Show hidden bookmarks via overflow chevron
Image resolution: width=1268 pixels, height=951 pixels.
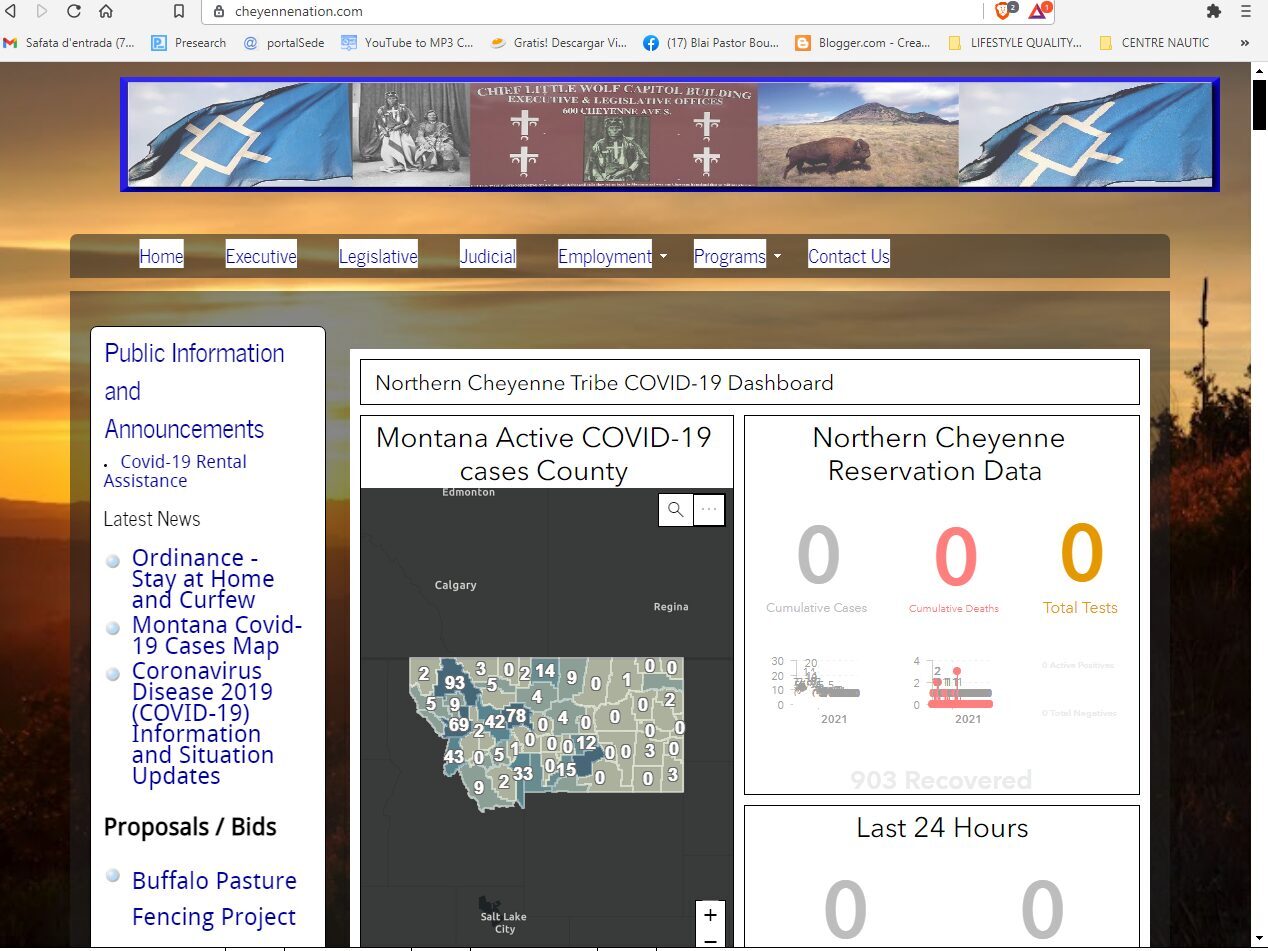[x=1244, y=43]
